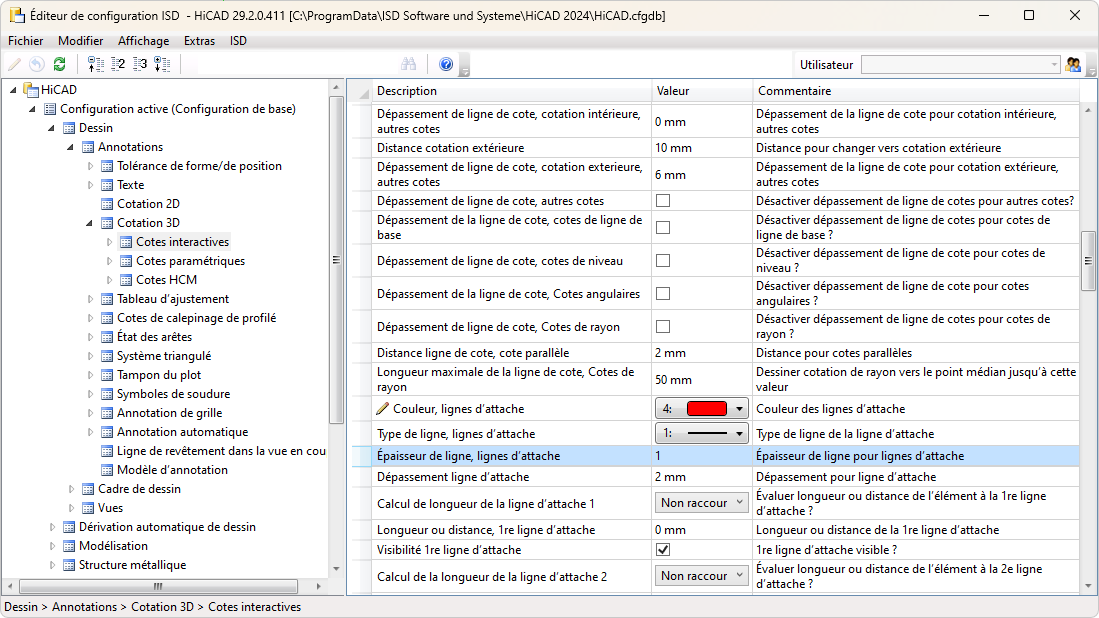Click the 10 mm Distance cotation extérieure value

pyautogui.click(x=702, y=148)
